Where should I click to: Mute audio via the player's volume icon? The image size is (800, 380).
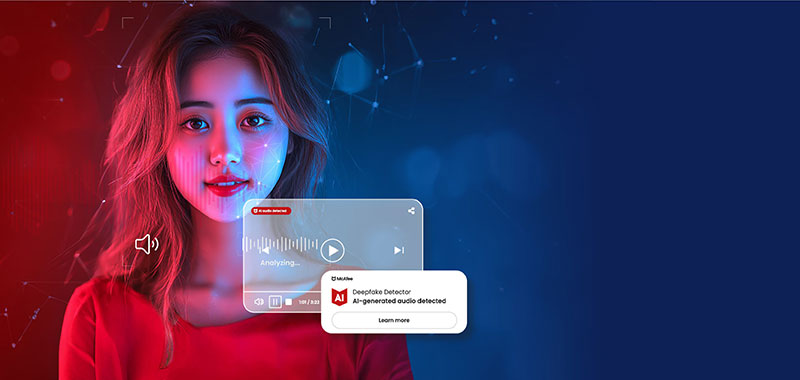click(259, 302)
